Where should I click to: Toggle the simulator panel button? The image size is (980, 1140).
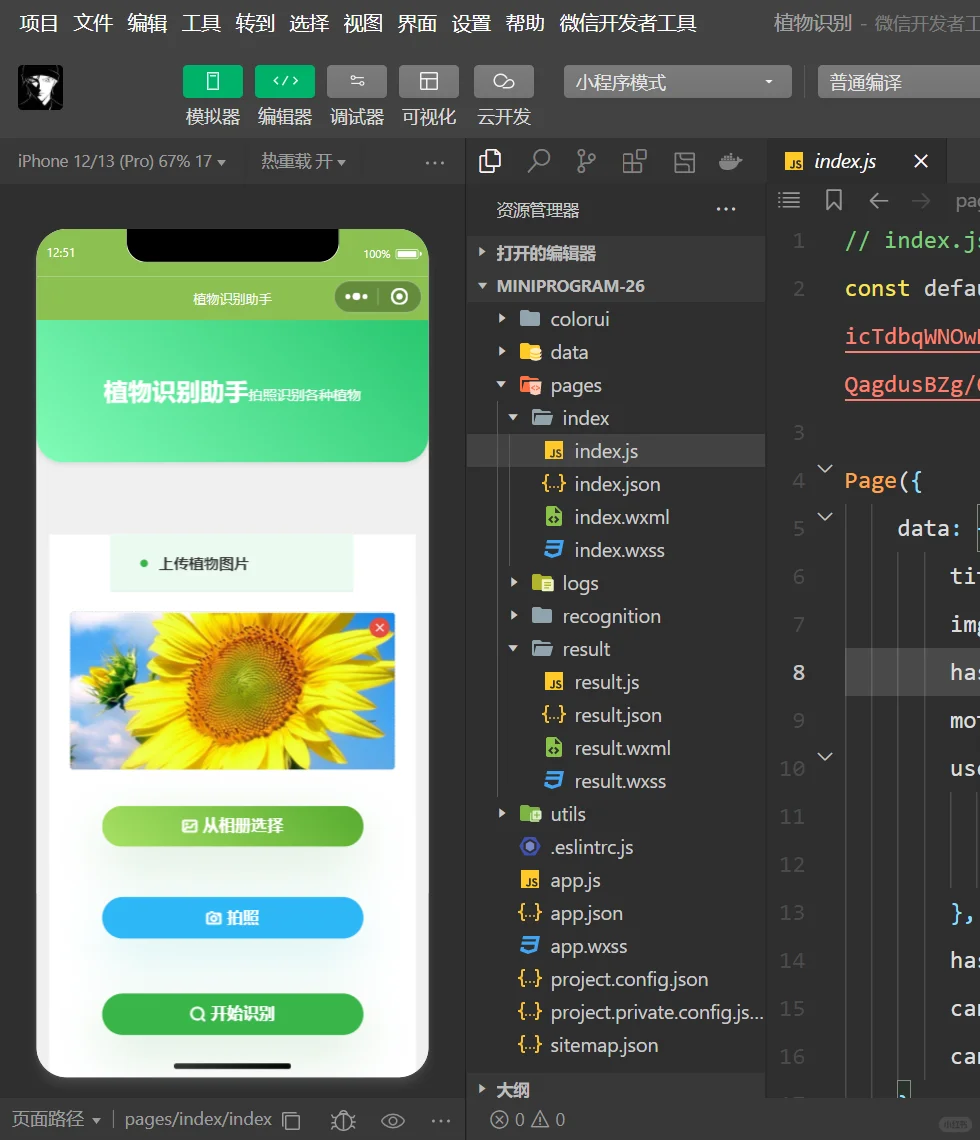pyautogui.click(x=212, y=81)
